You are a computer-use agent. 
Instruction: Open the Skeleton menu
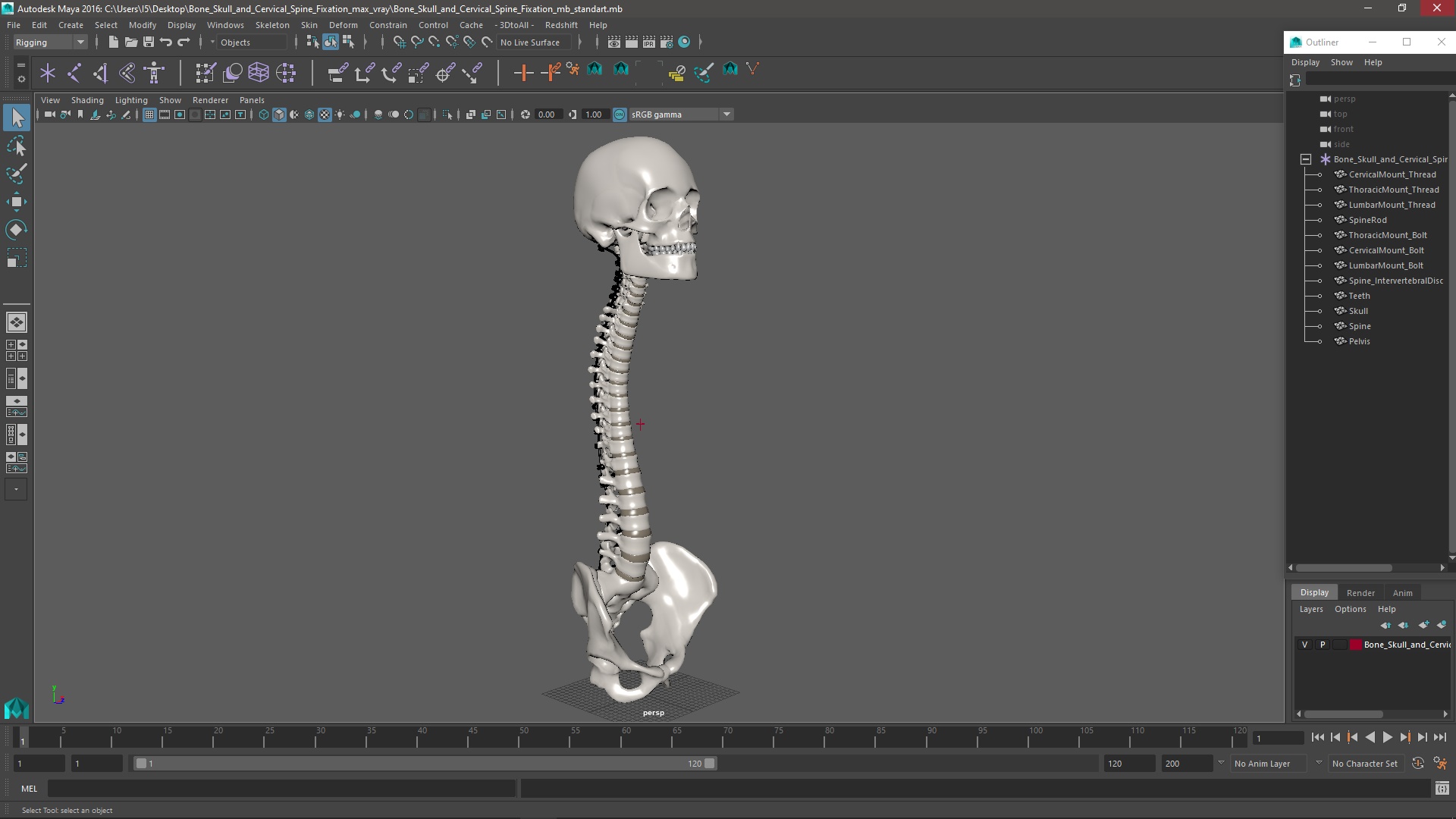(272, 25)
